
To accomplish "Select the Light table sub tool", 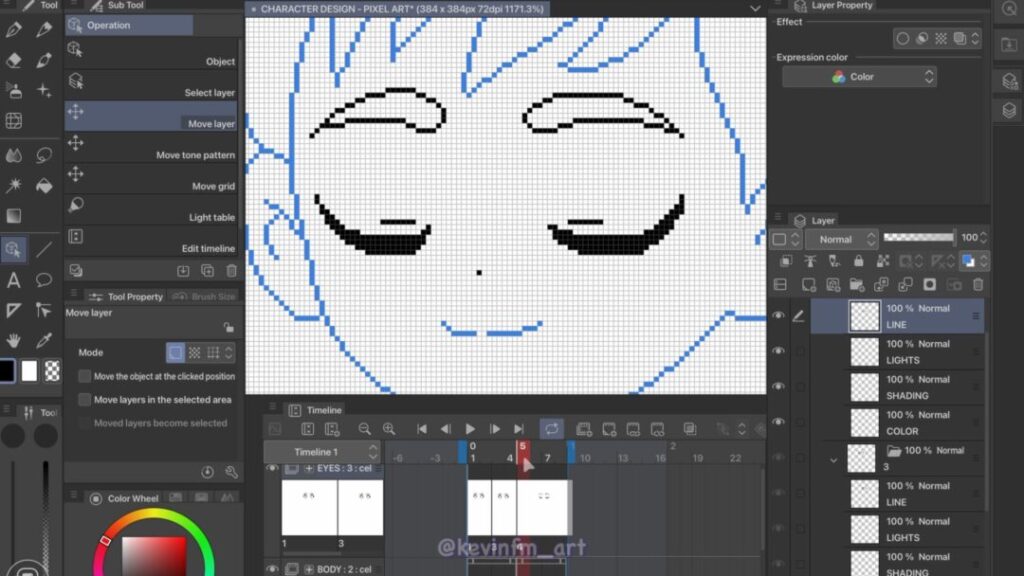I will click(x=152, y=217).
